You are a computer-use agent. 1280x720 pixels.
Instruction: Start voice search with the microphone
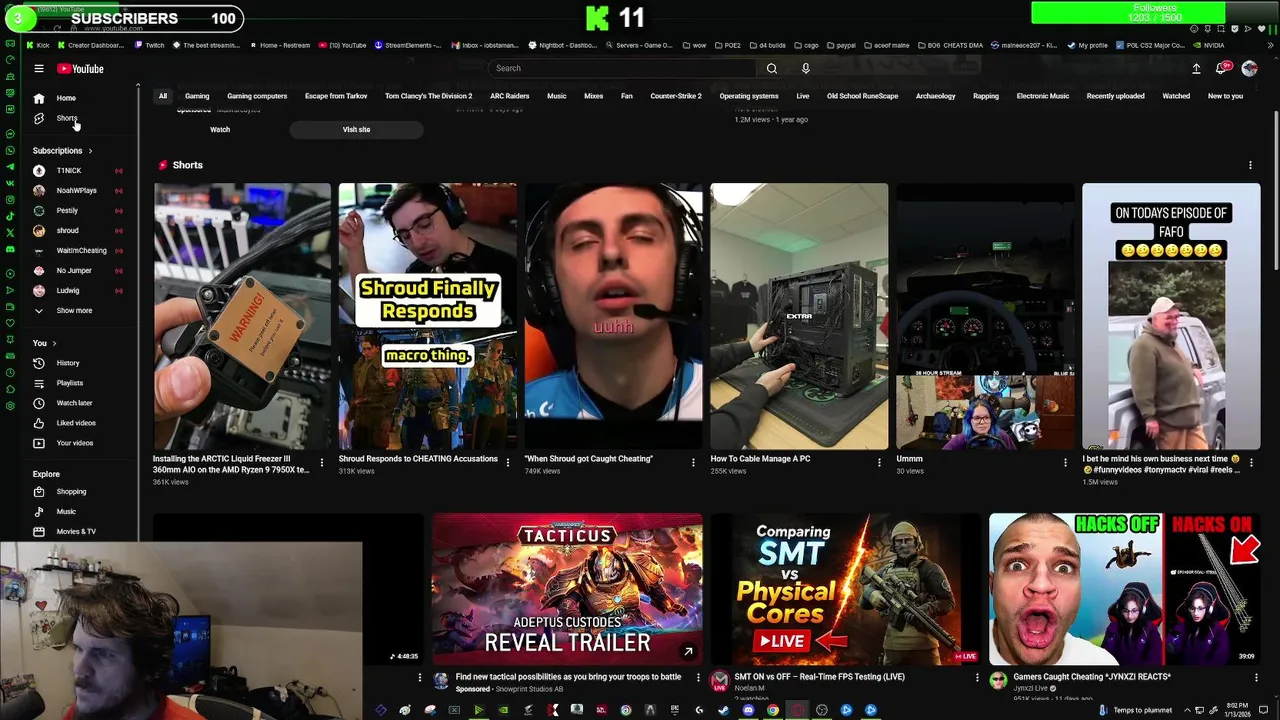tap(805, 68)
